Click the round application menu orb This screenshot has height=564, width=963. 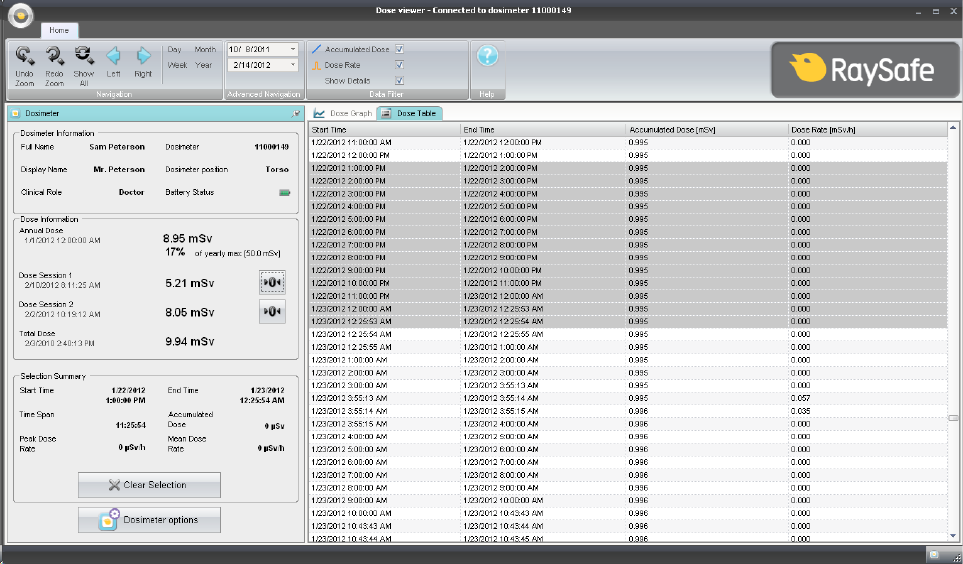pyautogui.click(x=20, y=13)
